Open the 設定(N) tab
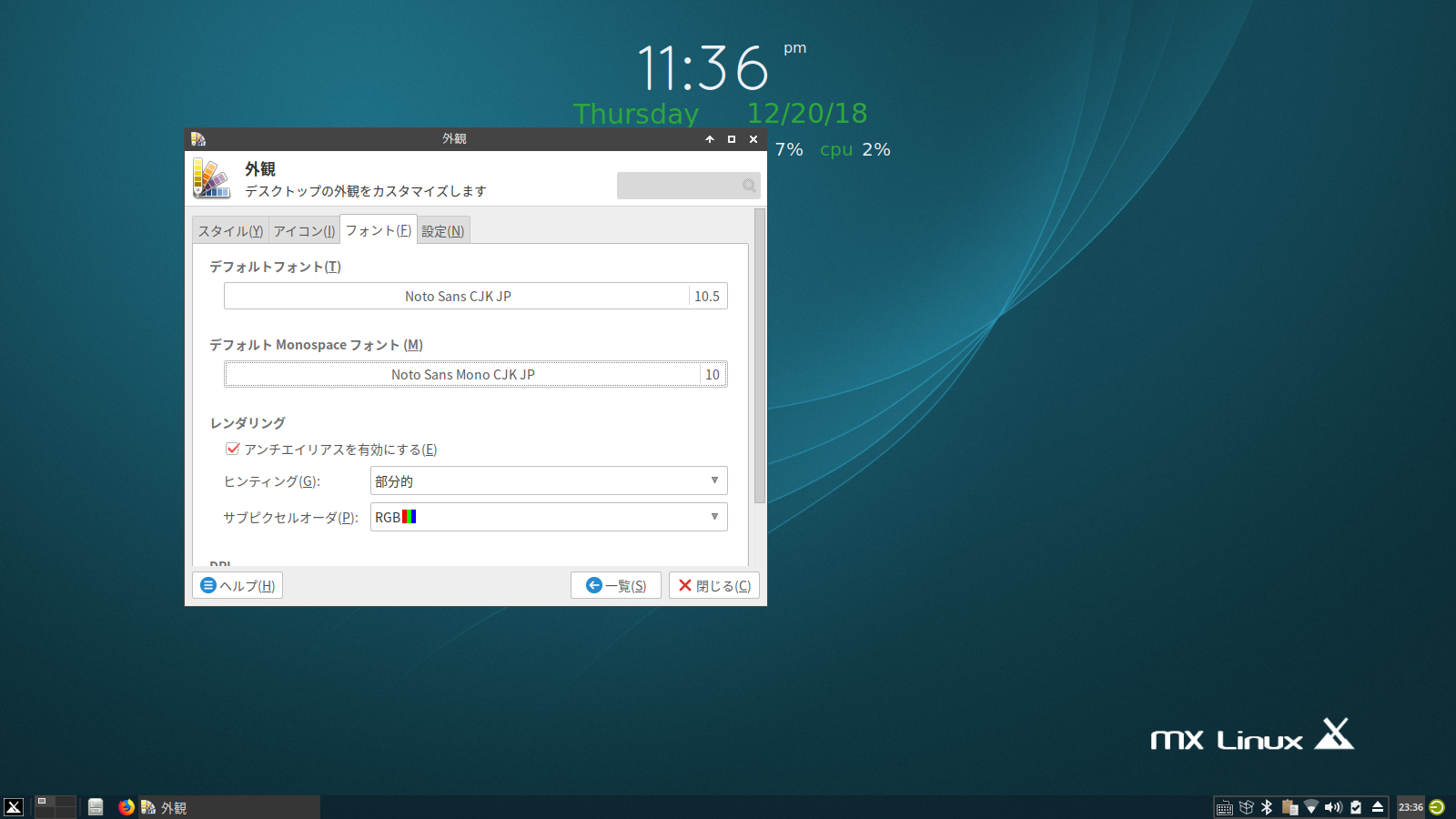Viewport: 1456px width, 819px height. (x=443, y=231)
